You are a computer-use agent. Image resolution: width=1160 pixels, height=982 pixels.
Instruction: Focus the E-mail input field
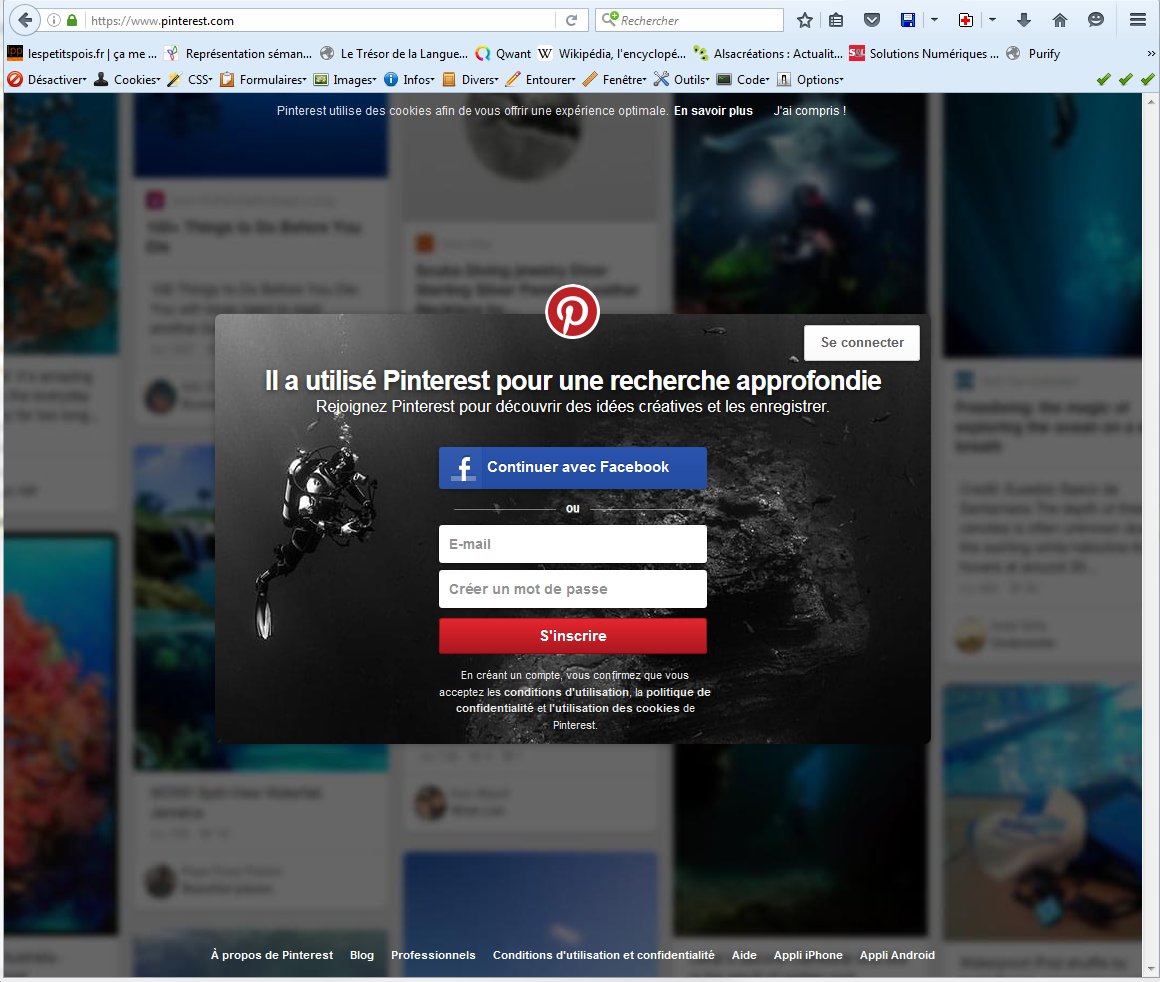(573, 544)
